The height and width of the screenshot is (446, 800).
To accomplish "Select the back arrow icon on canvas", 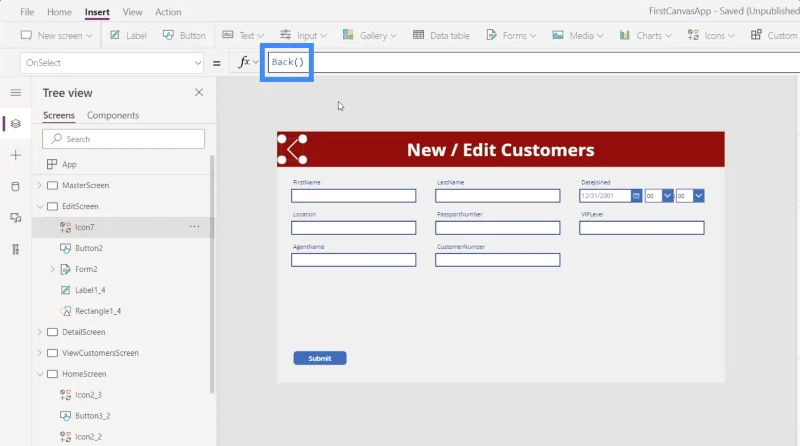I will (292, 150).
